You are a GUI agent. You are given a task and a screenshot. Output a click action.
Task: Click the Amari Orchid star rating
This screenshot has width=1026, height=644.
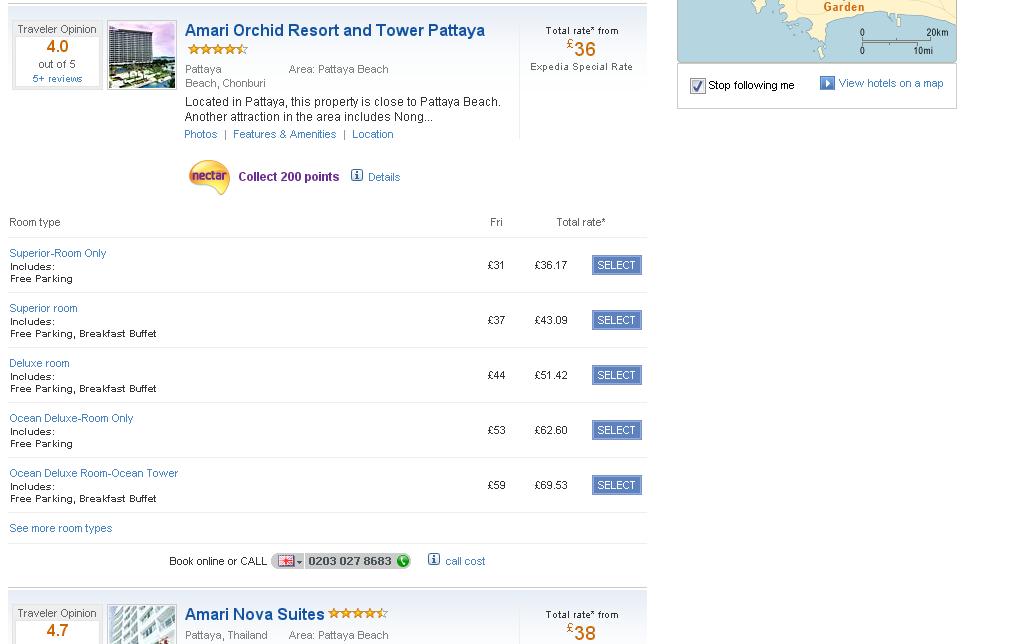tap(218, 49)
